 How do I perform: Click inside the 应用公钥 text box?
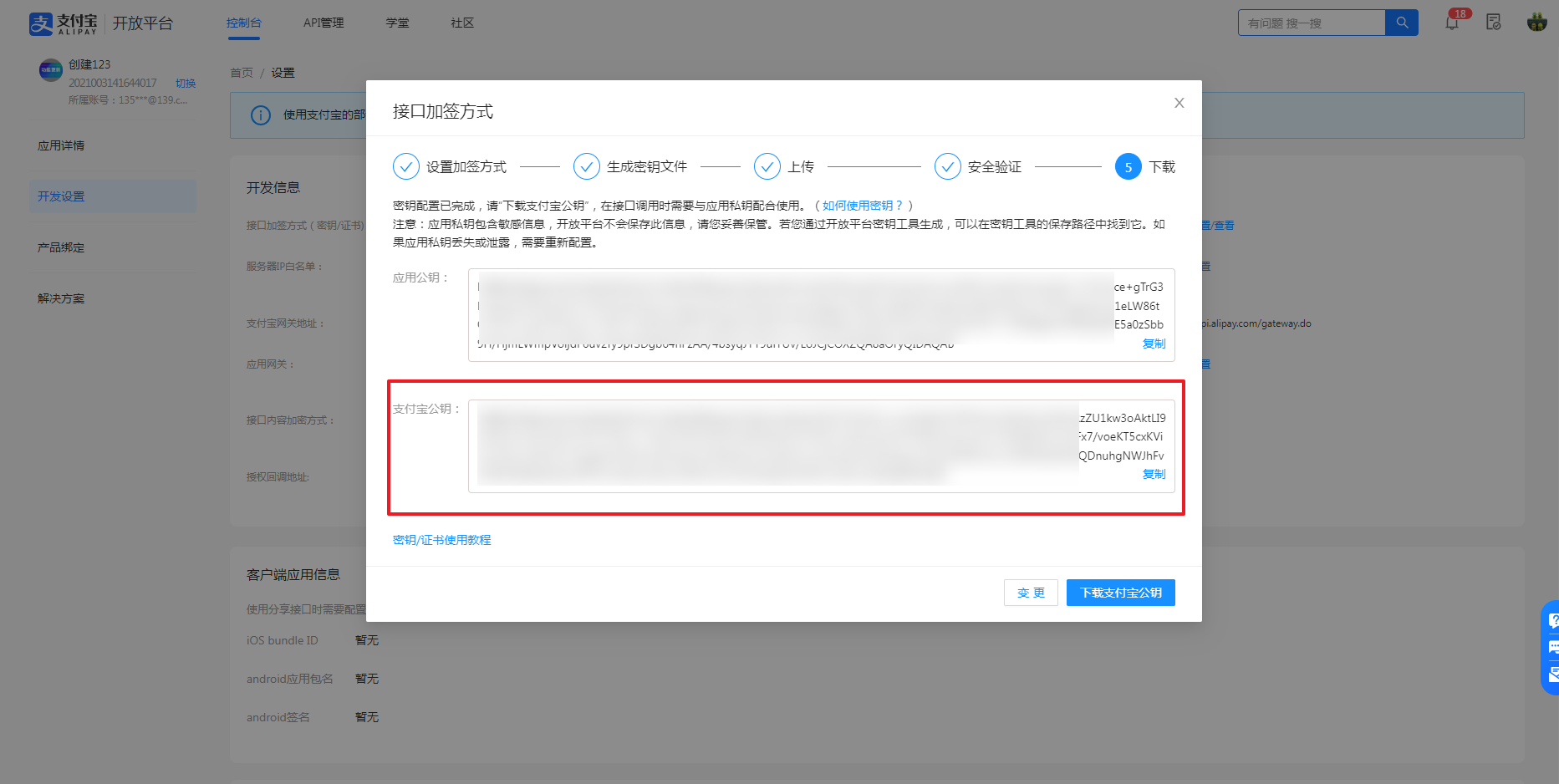(822, 315)
